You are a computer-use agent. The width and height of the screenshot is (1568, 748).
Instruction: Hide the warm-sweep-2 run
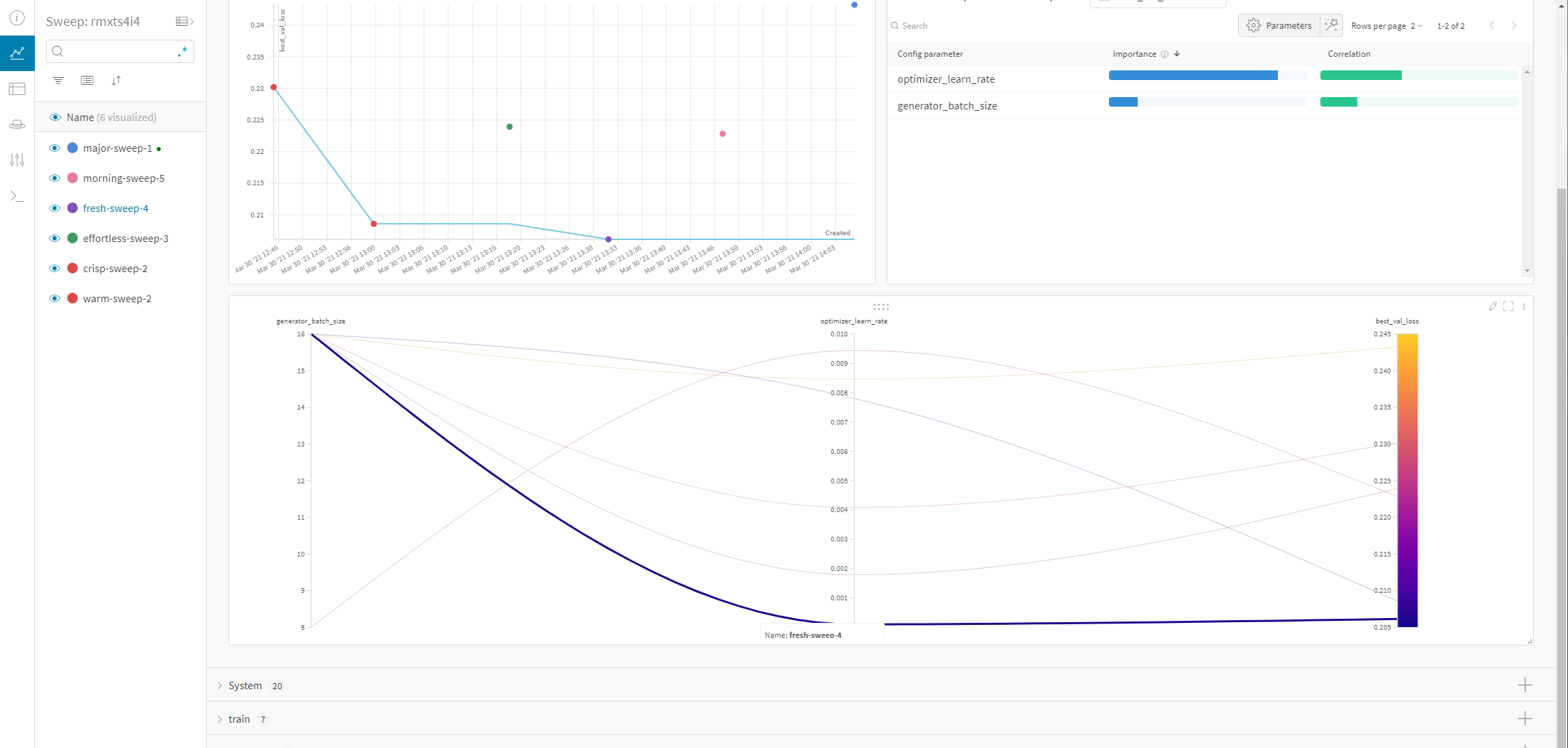click(x=55, y=299)
